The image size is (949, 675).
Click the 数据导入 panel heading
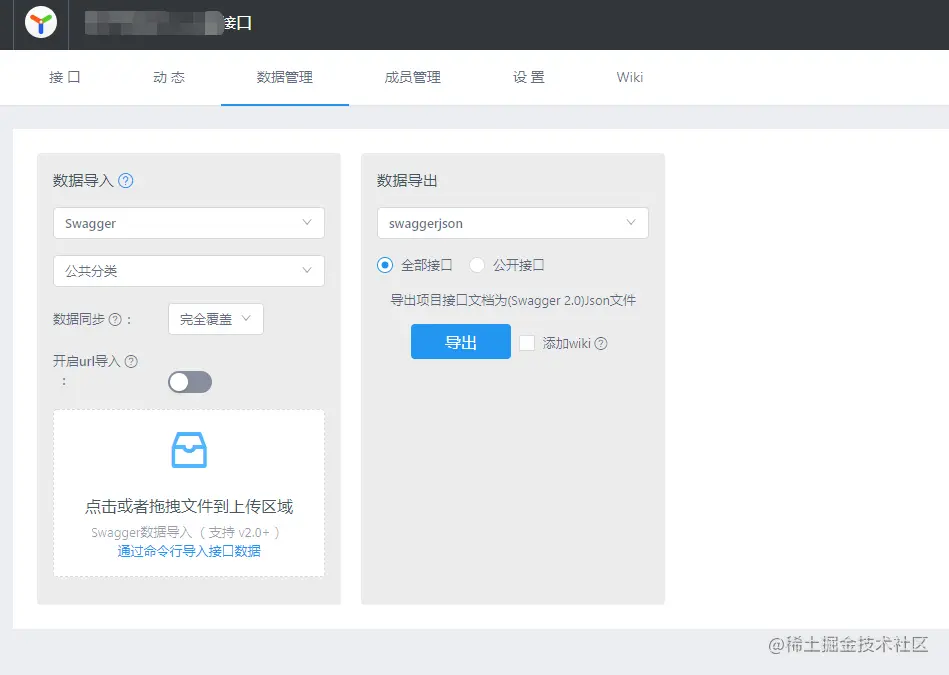coord(83,180)
